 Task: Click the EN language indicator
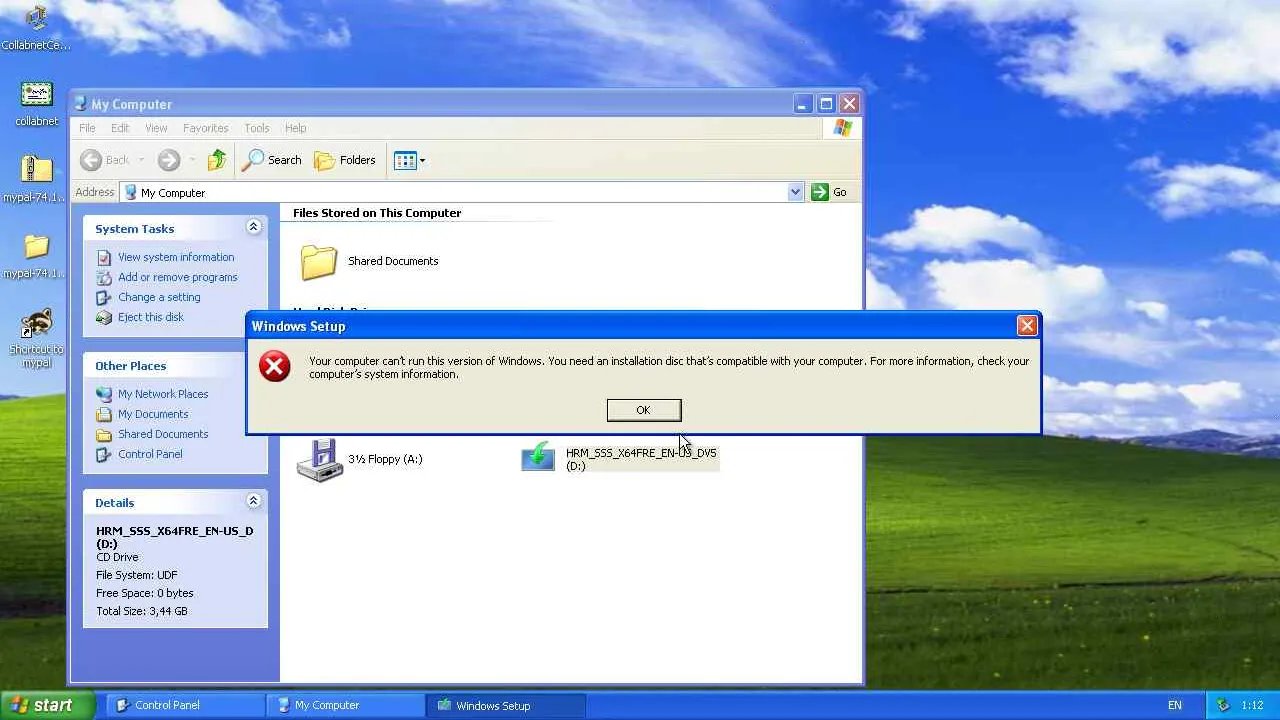coord(1175,706)
